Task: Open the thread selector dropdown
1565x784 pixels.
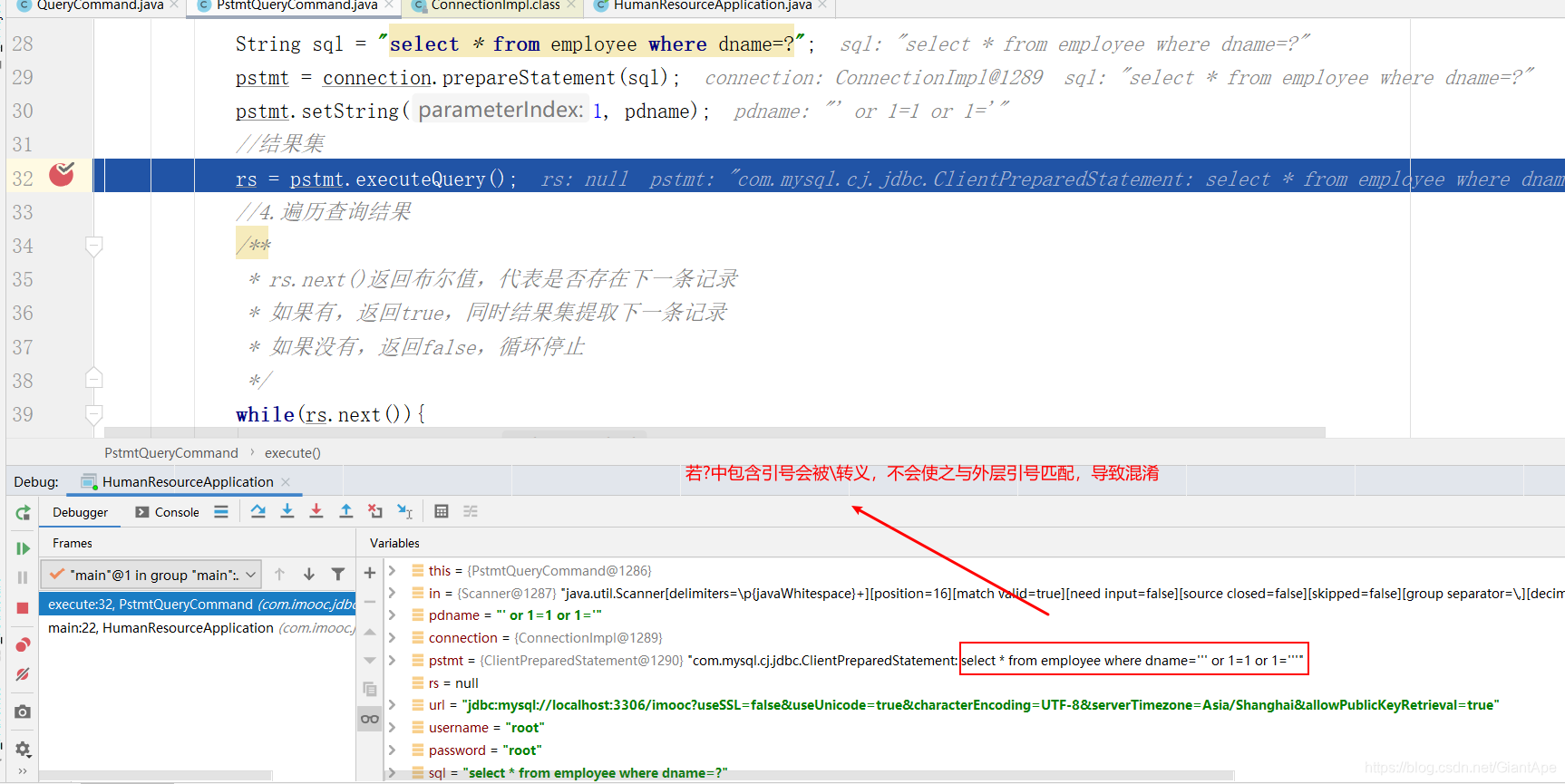Action: point(151,575)
